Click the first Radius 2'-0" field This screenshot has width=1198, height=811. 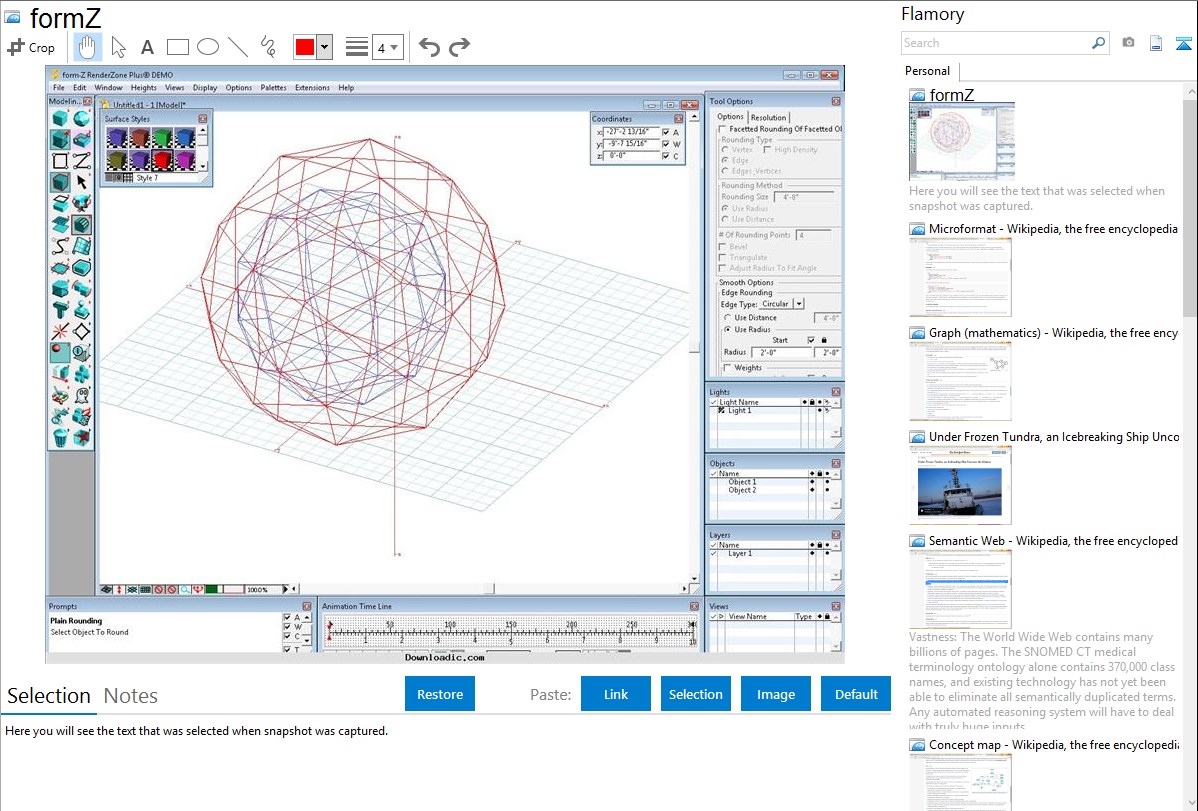(x=782, y=352)
